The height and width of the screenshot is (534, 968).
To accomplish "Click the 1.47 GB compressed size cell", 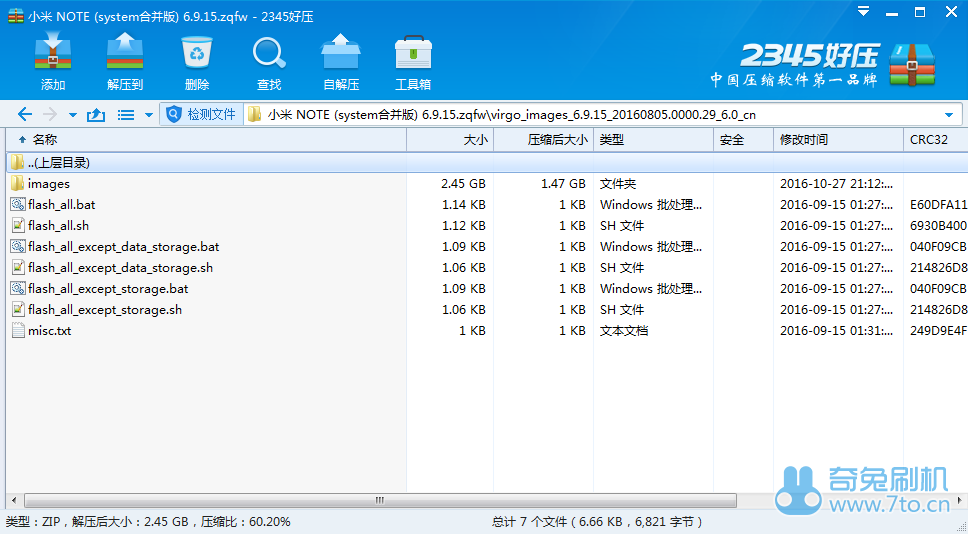I will (x=563, y=184).
